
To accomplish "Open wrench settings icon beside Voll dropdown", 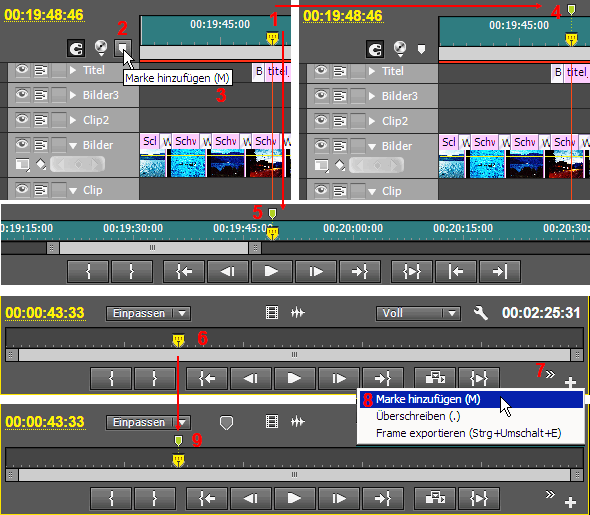I will (481, 313).
